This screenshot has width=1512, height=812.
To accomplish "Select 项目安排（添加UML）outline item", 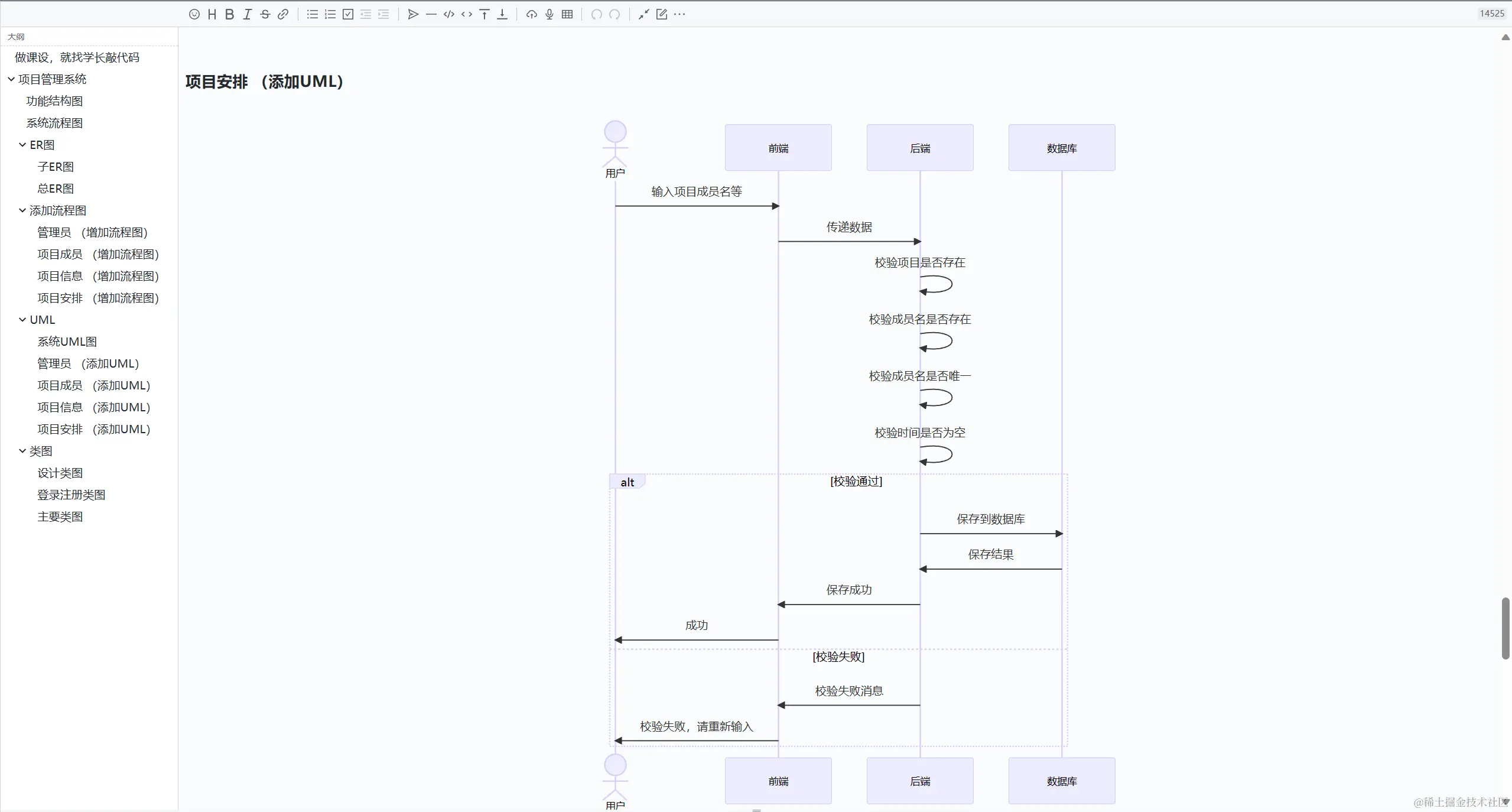I will coord(94,429).
